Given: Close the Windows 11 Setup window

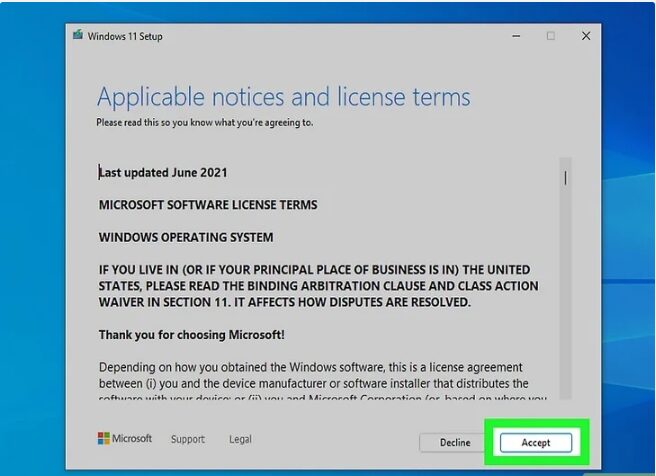Looking at the screenshot, I should coord(586,36).
